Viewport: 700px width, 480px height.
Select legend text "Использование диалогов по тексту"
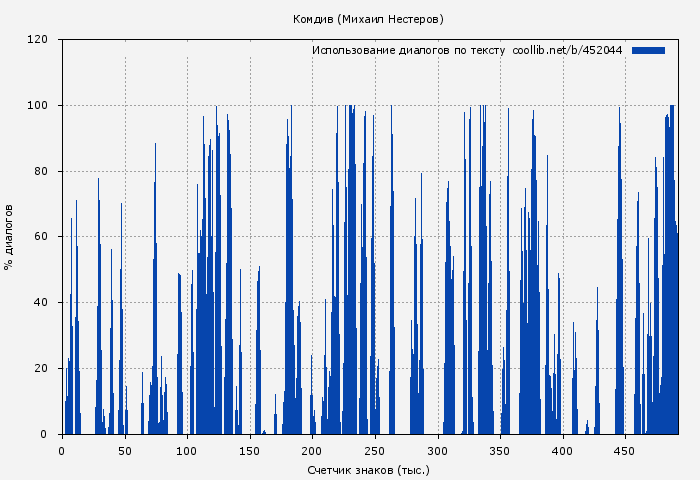click(408, 50)
